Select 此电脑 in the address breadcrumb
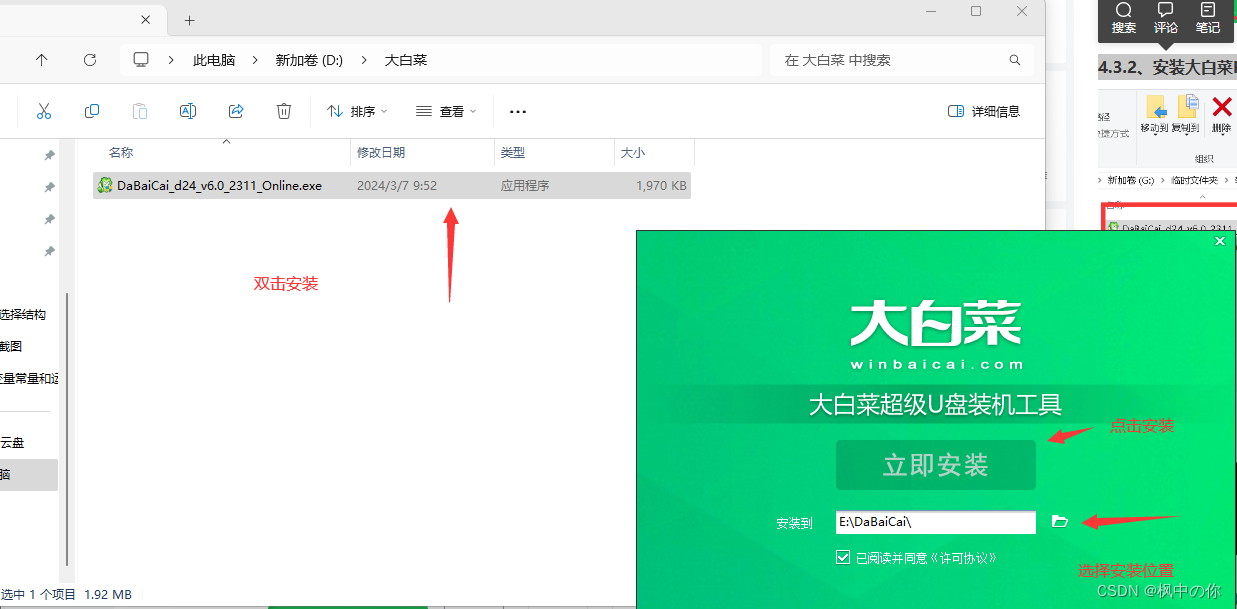This screenshot has width=1237, height=609. 214,60
